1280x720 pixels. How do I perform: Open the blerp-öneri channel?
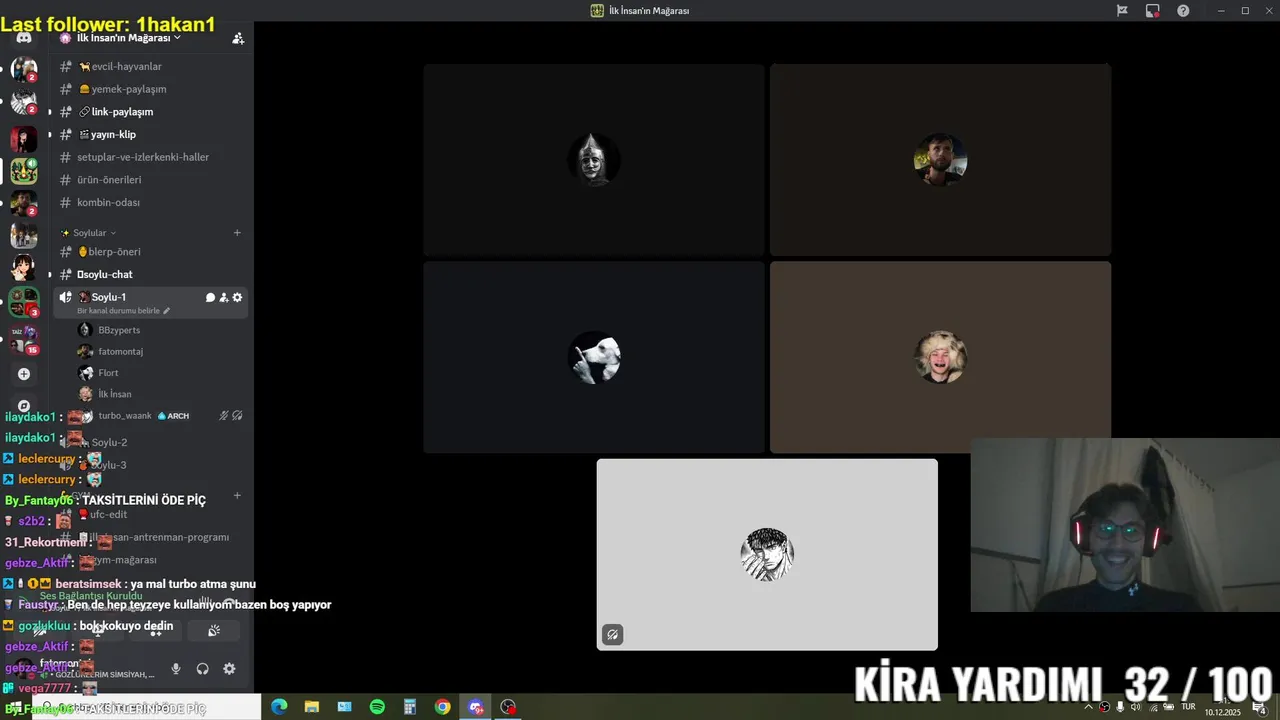point(150,252)
